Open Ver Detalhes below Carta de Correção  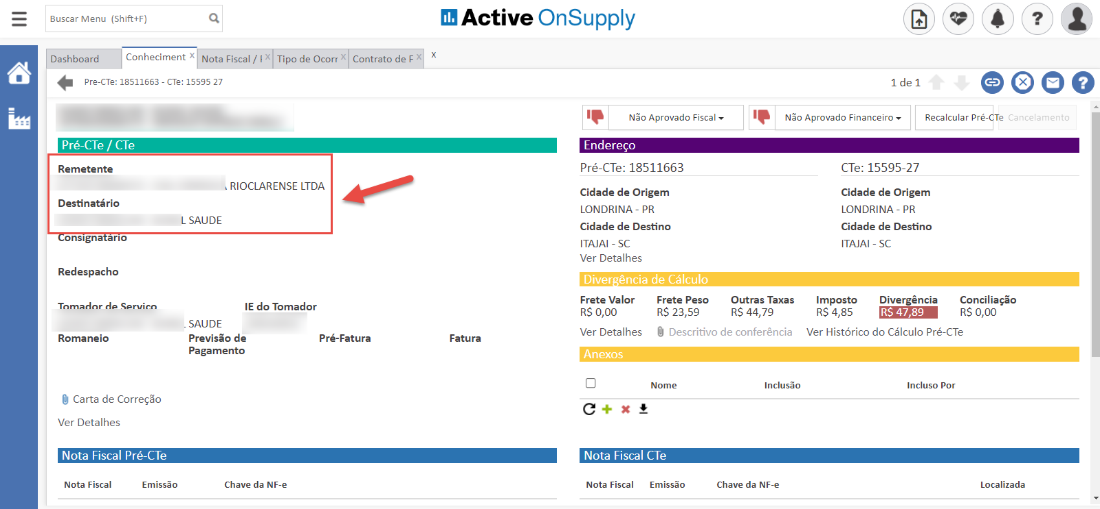[89, 422]
